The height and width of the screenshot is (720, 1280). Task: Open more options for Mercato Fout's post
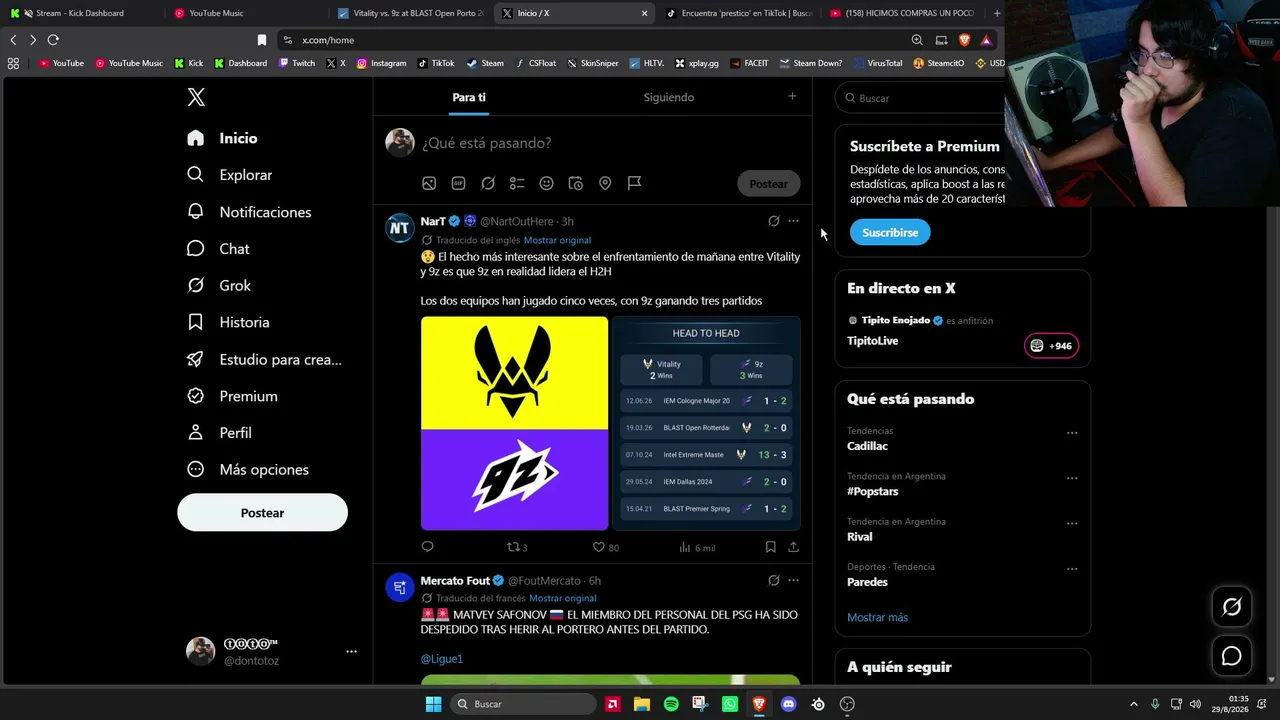point(793,580)
